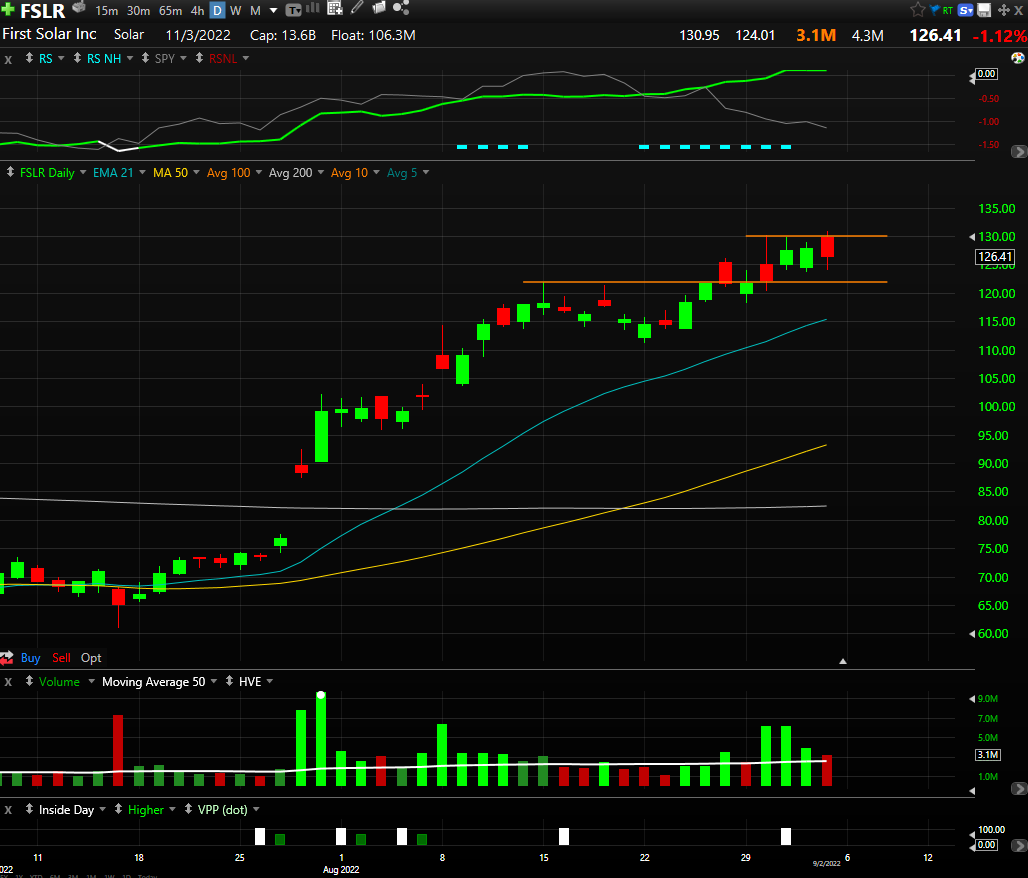Click the Solar industry label

pos(129,35)
